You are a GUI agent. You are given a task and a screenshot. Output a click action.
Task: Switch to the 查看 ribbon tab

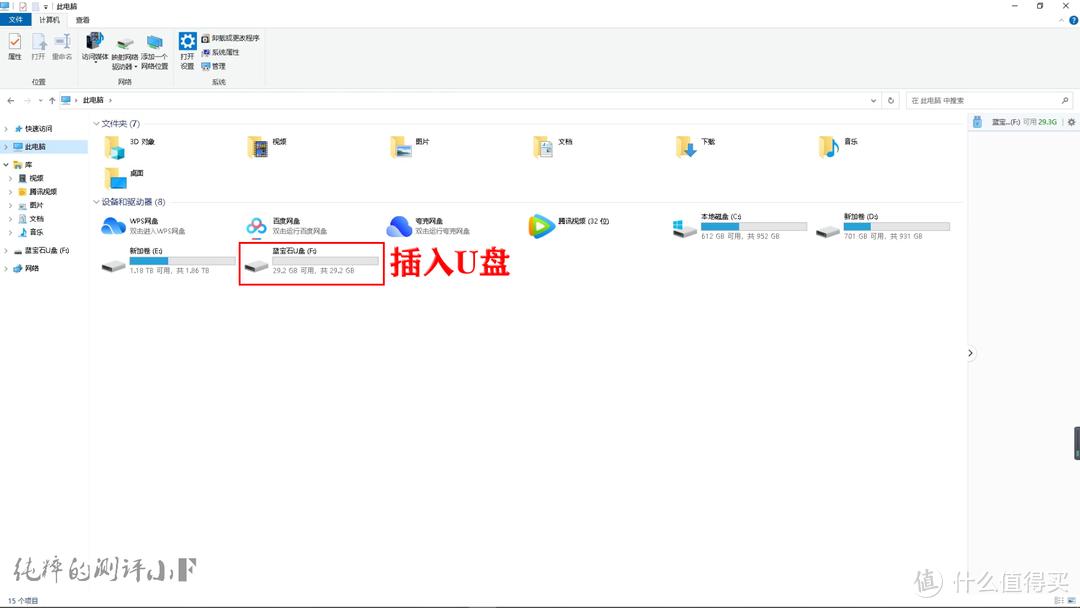83,20
